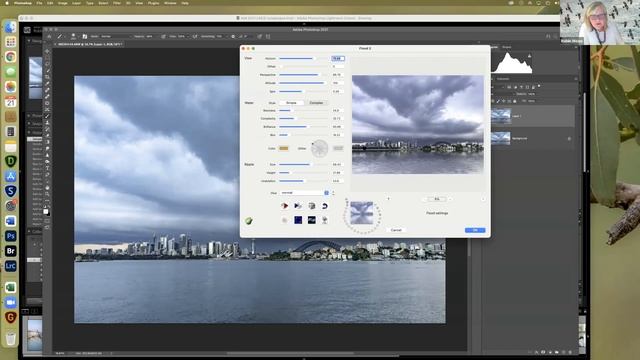Choose Simple water style
Viewport: 640px width, 360px height.
[x=291, y=103]
